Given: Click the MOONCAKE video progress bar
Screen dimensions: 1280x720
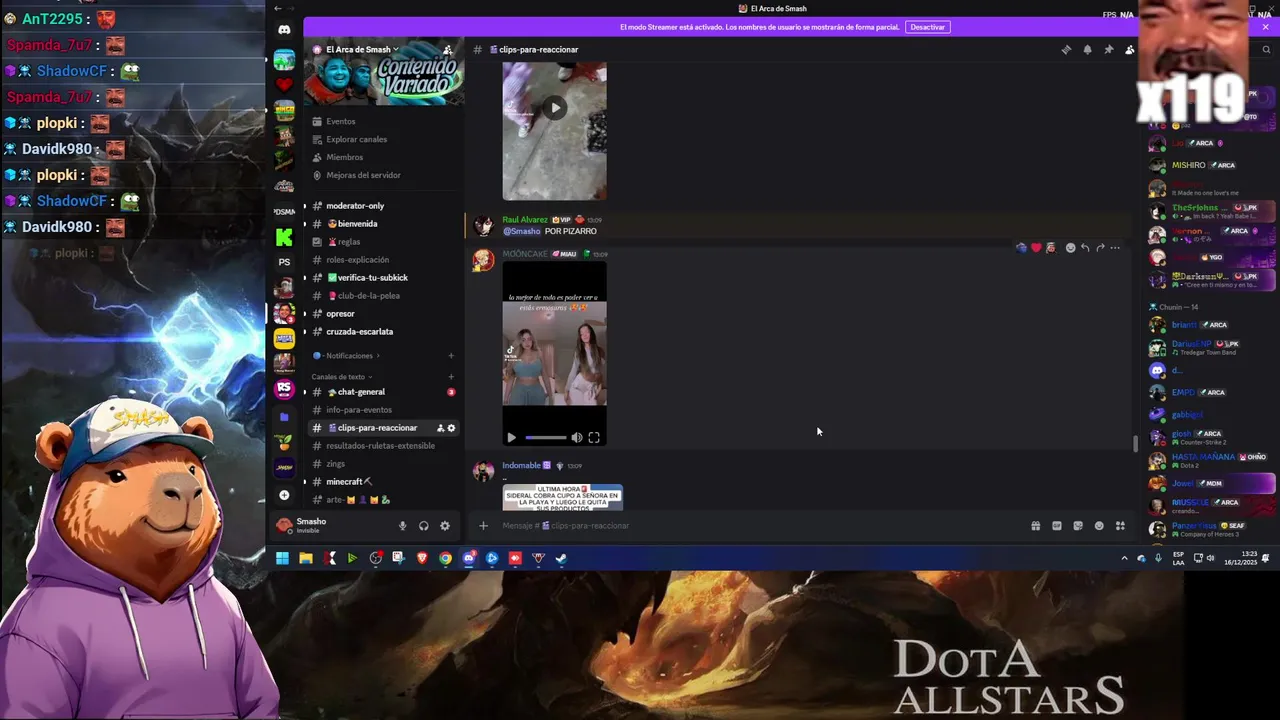Looking at the screenshot, I should pyautogui.click(x=546, y=438).
